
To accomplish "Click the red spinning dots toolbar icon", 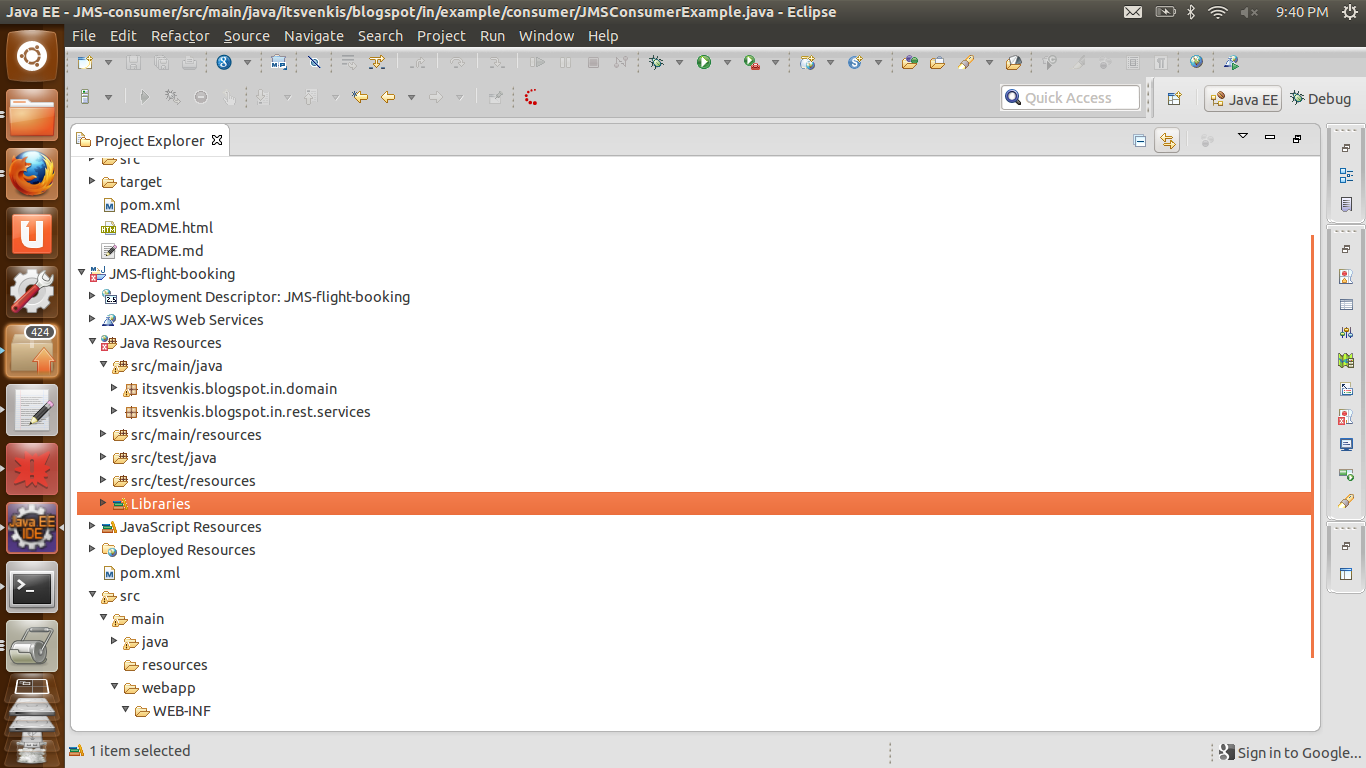I will pos(531,97).
